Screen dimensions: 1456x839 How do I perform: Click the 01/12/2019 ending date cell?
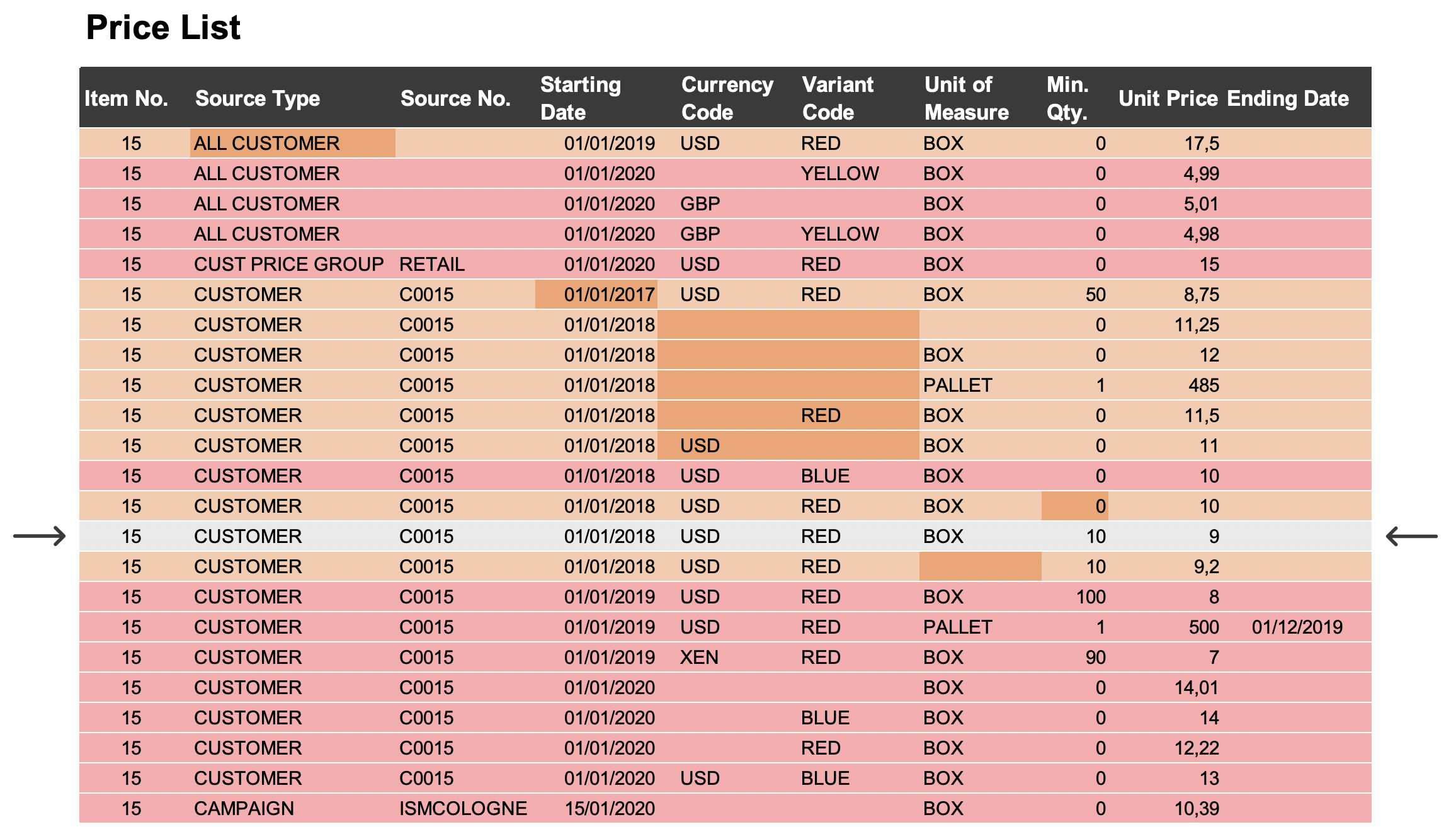tap(1297, 627)
